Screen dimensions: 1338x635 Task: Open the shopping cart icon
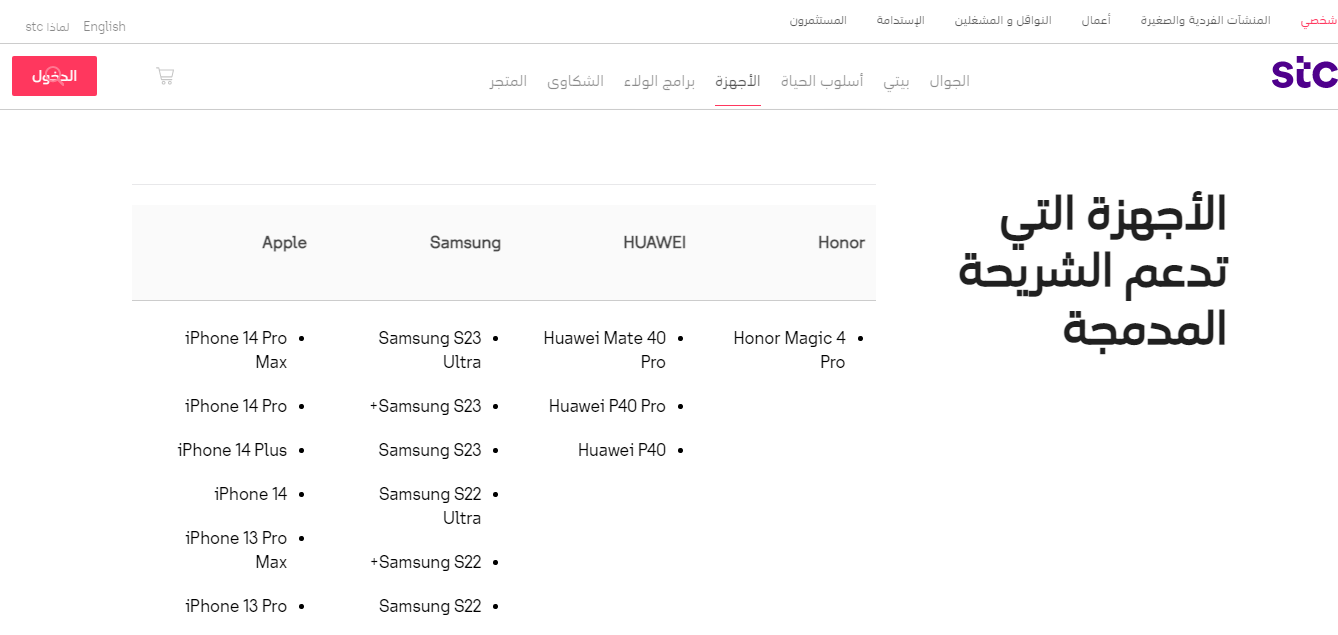[x=165, y=76]
